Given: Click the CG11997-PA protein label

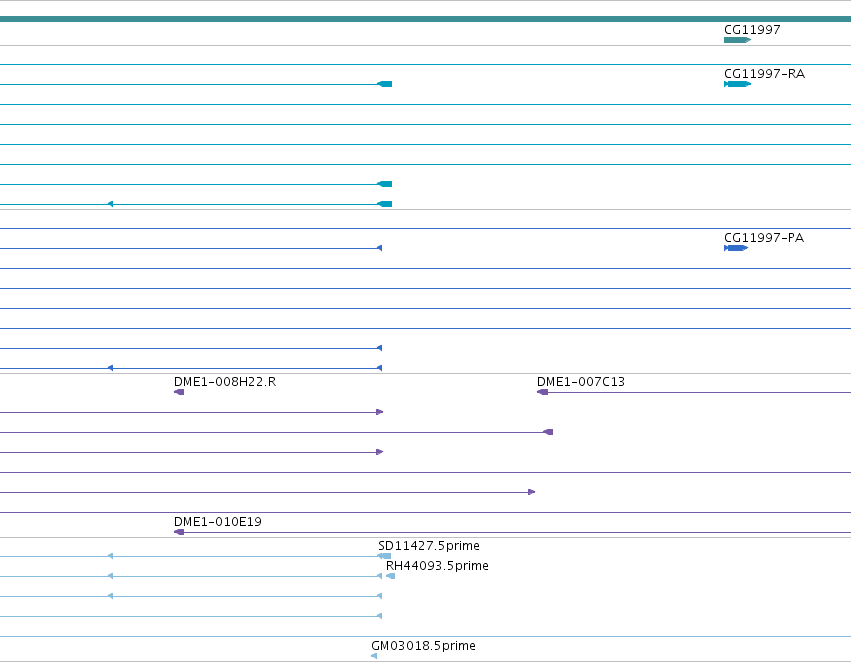Looking at the screenshot, I should [764, 238].
